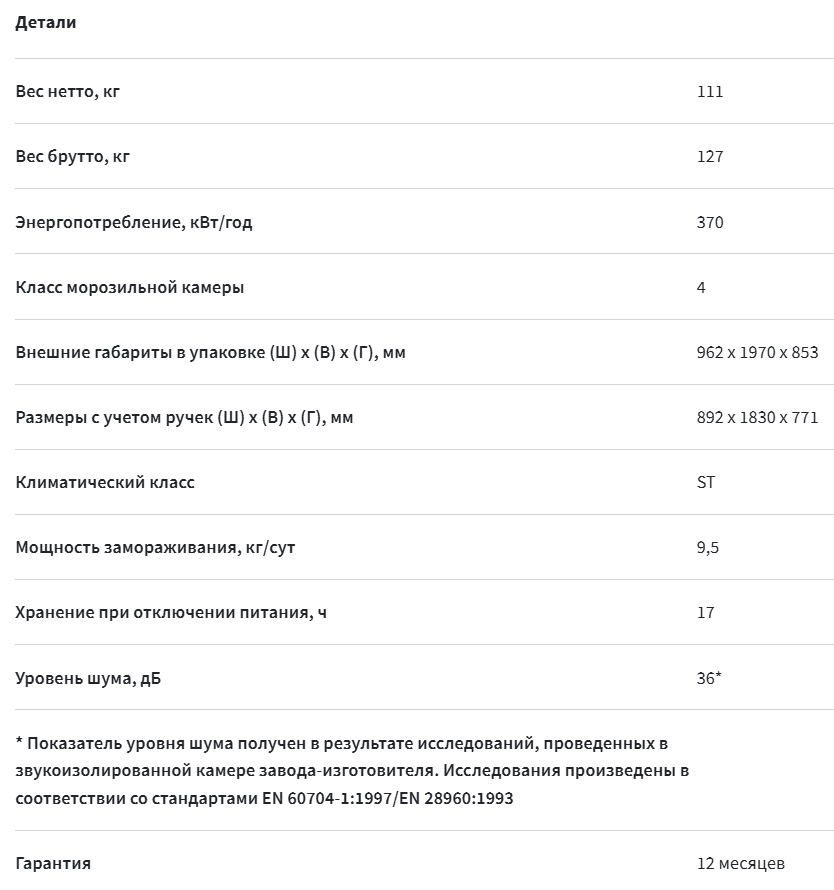This screenshot has height=890, width=834.
Task: Click the gross weight value 127
Action: click(710, 157)
